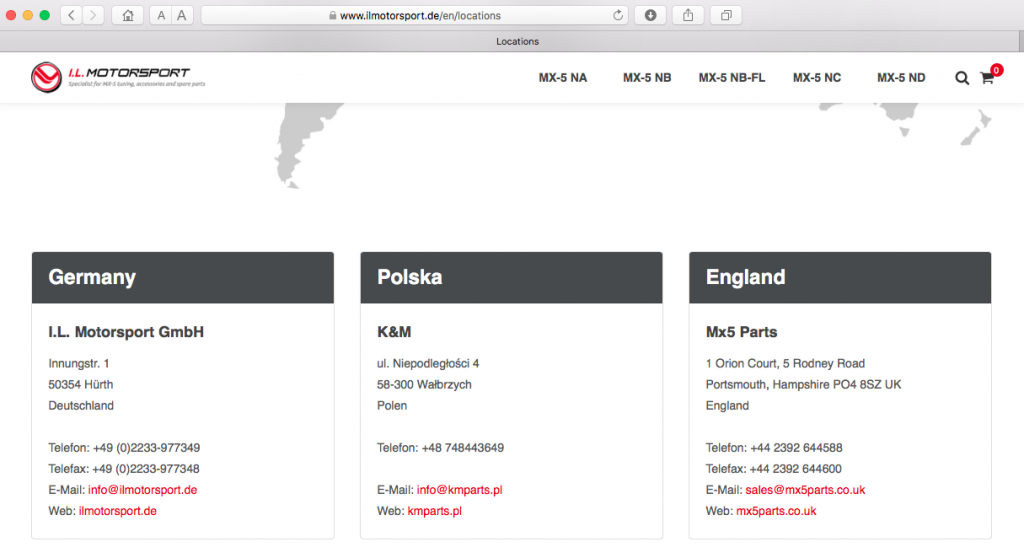1024x558 pixels.
Task: Click the I.L. Motorsport GmbH heading
Action: [x=126, y=332]
